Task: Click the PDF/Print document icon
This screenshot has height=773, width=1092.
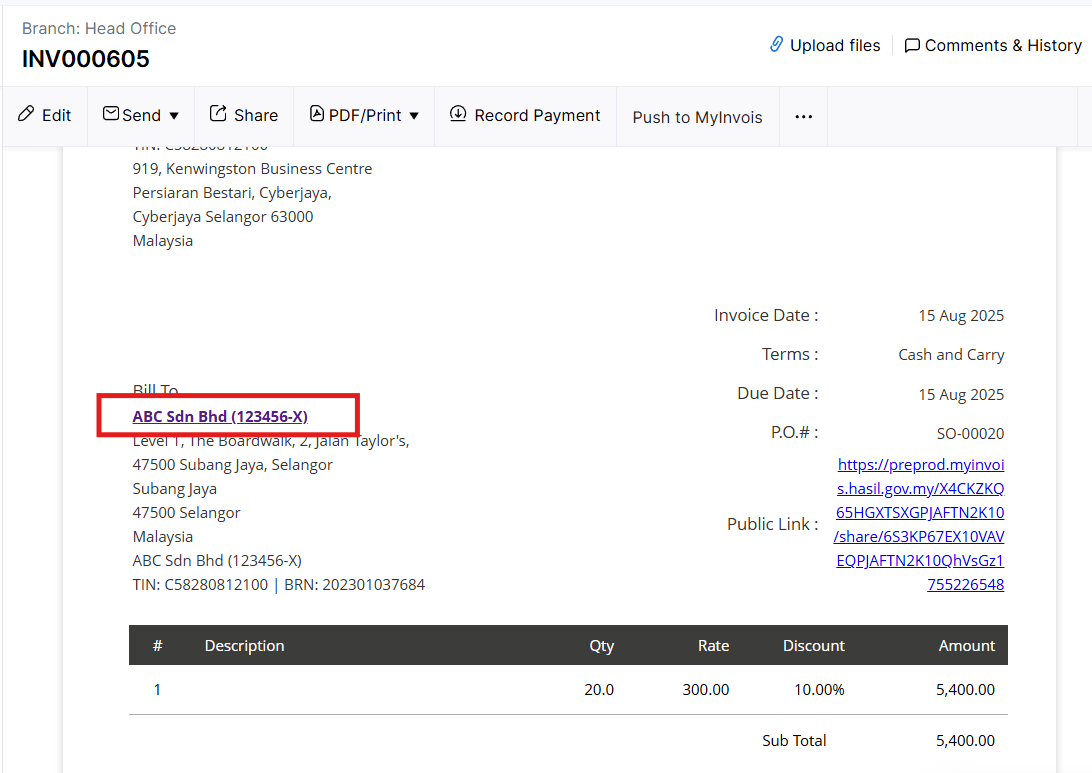Action: coord(317,114)
